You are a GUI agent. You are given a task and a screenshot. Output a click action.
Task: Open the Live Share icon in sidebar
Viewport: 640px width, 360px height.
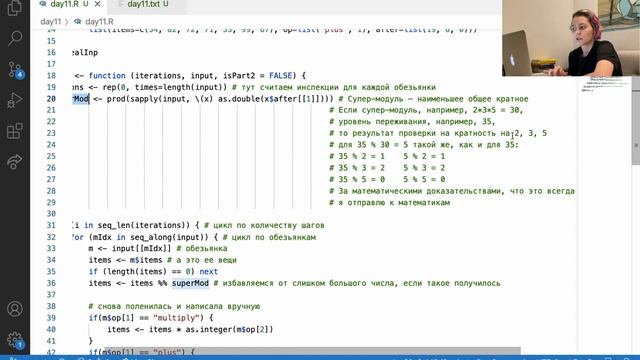pos(15,162)
